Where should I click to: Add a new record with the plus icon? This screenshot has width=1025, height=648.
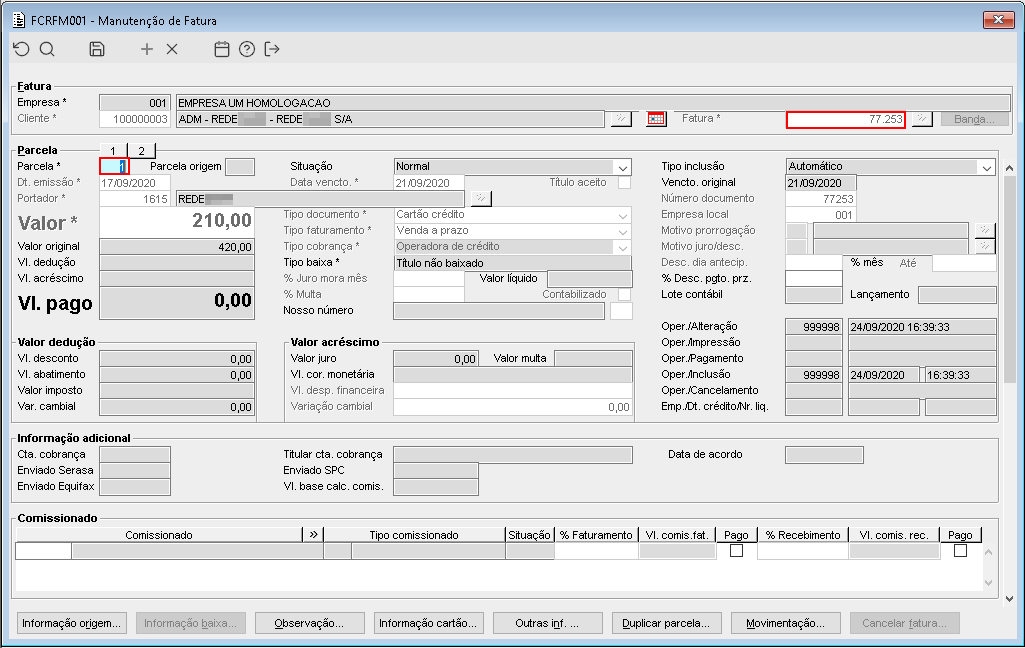tap(147, 49)
